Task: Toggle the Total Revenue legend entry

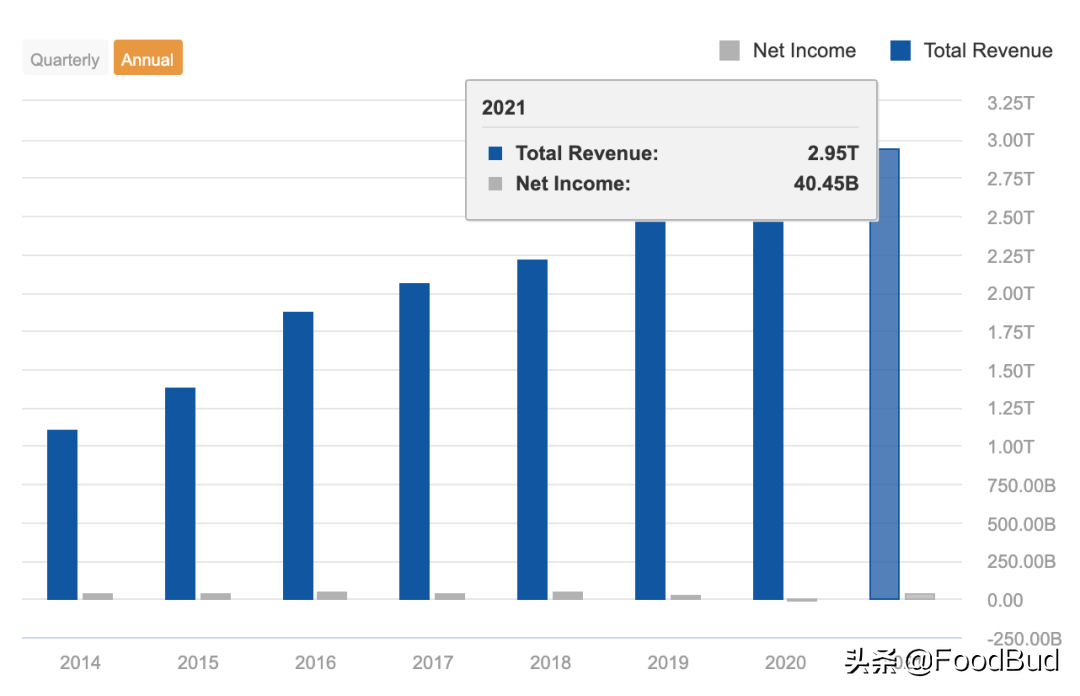Action: (971, 50)
